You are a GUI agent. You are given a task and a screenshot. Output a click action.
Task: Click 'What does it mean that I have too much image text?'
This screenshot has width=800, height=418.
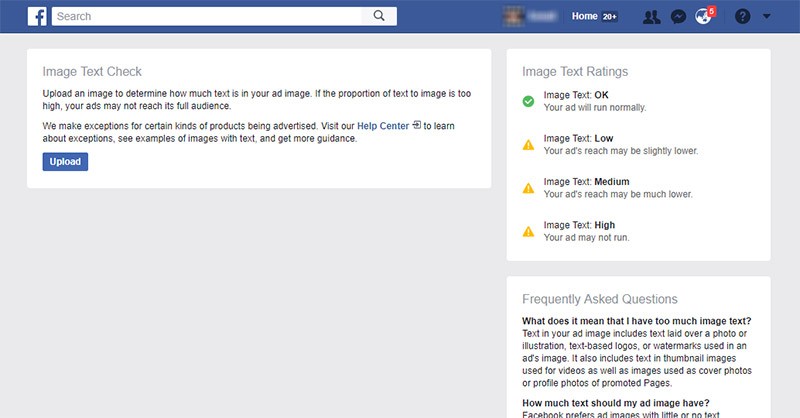pos(637,321)
